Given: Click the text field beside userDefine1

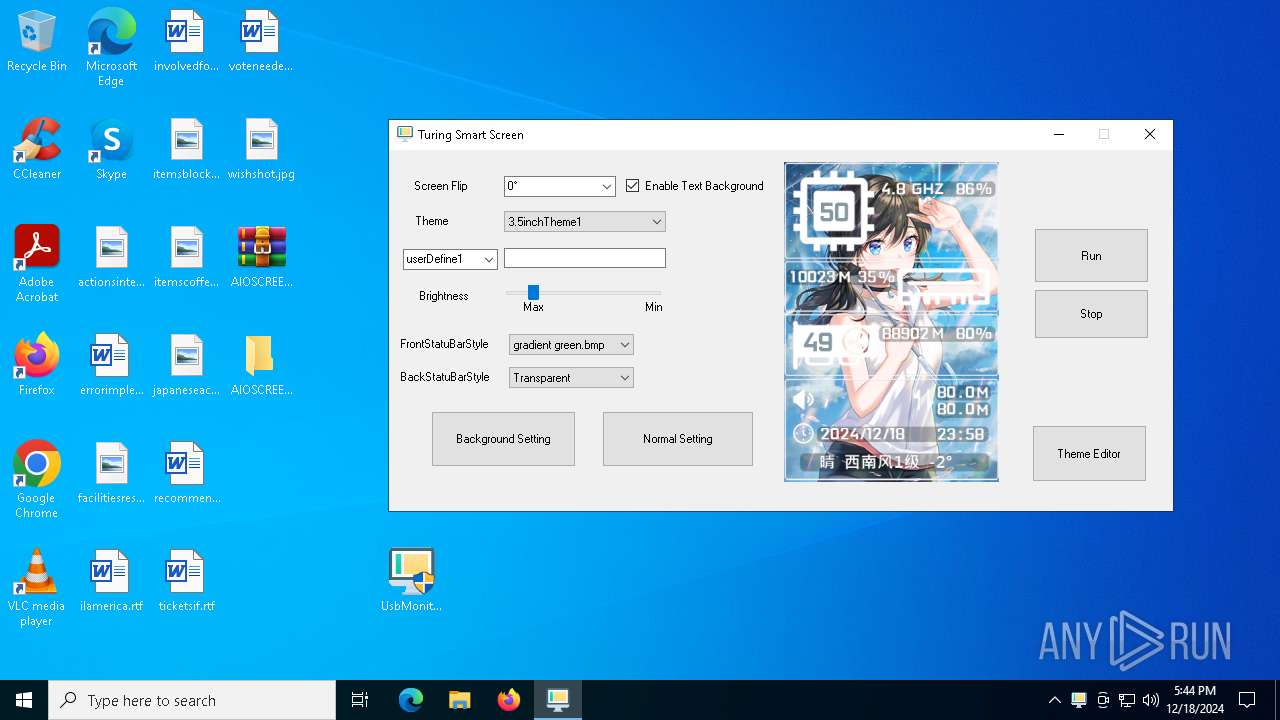Looking at the screenshot, I should 585,258.
